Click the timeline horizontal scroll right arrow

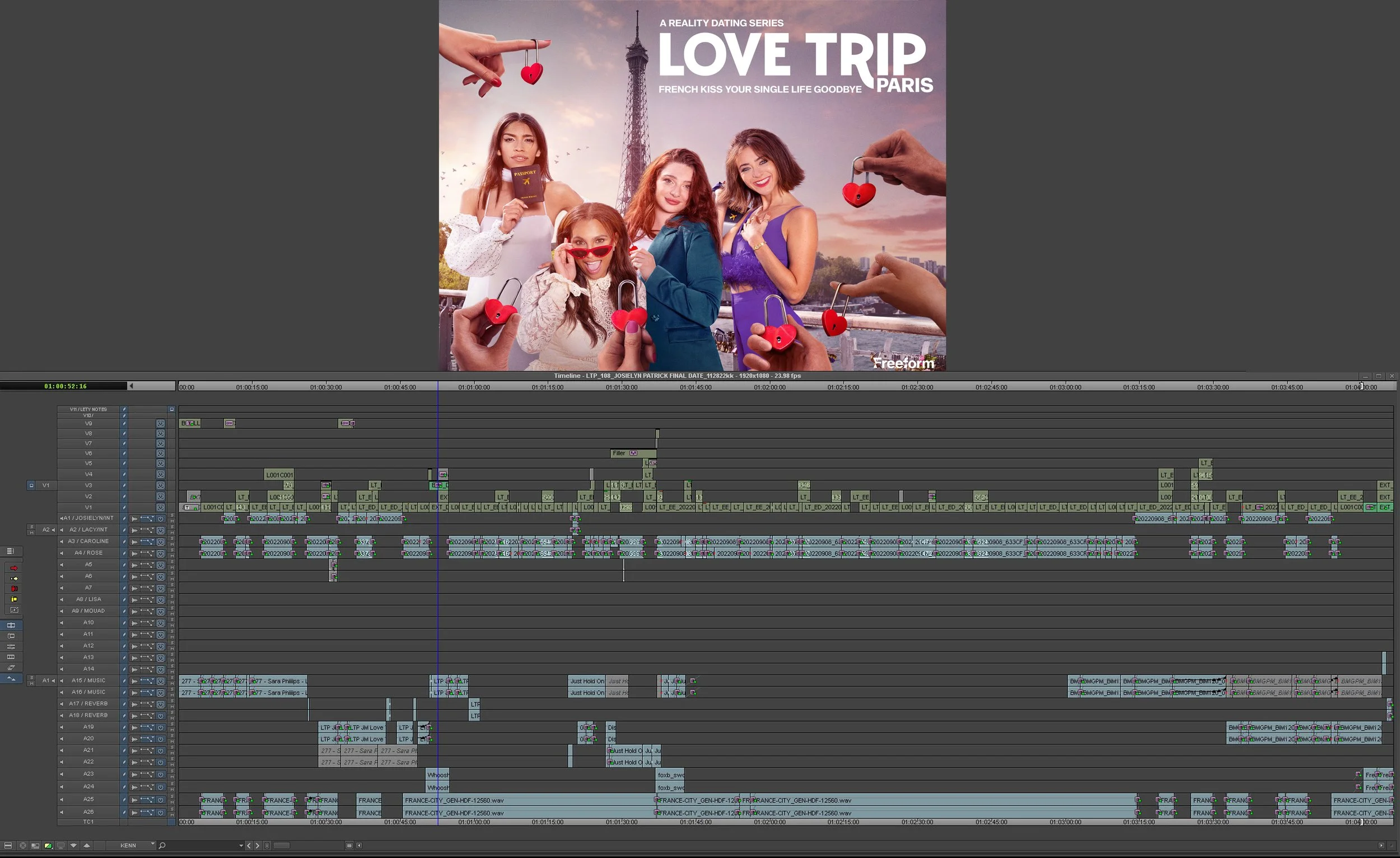(x=1382, y=846)
